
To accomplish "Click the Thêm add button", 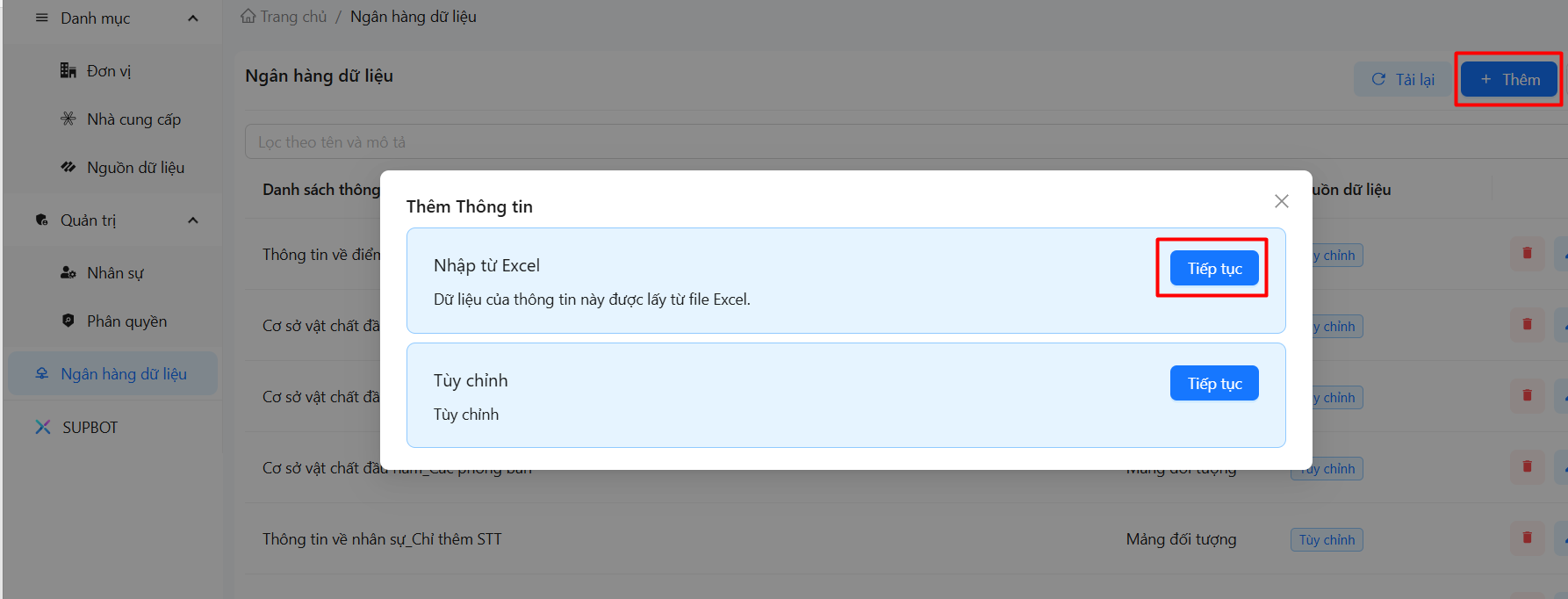I will point(1508,80).
